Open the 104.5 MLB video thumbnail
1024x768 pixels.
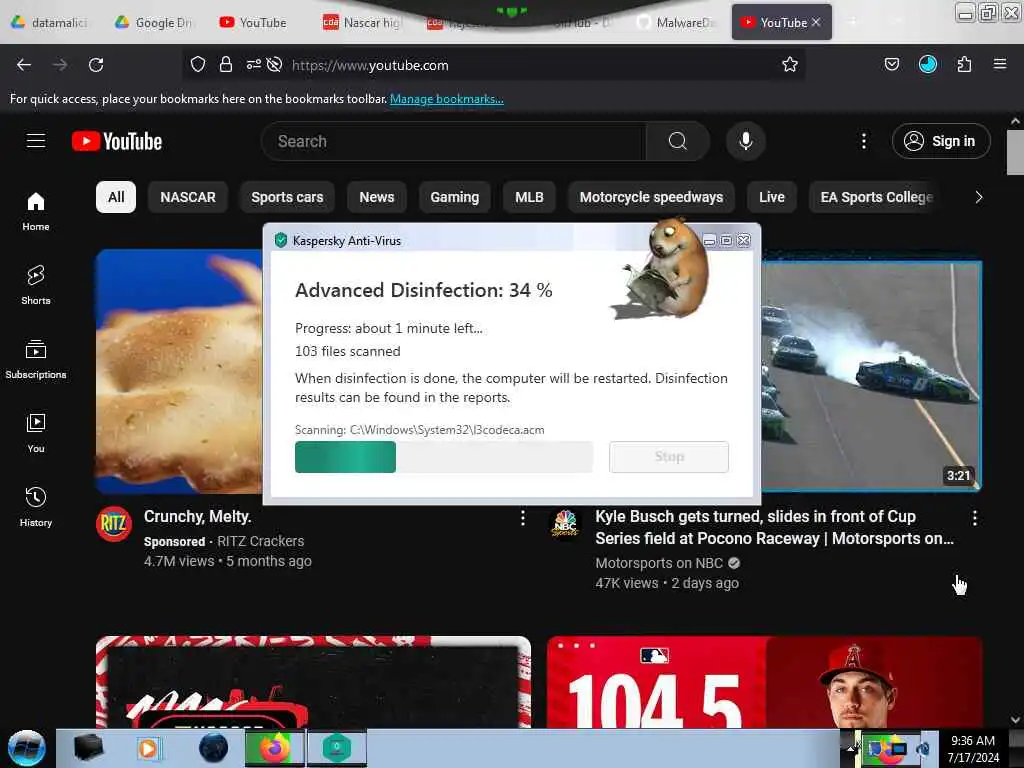(765, 682)
